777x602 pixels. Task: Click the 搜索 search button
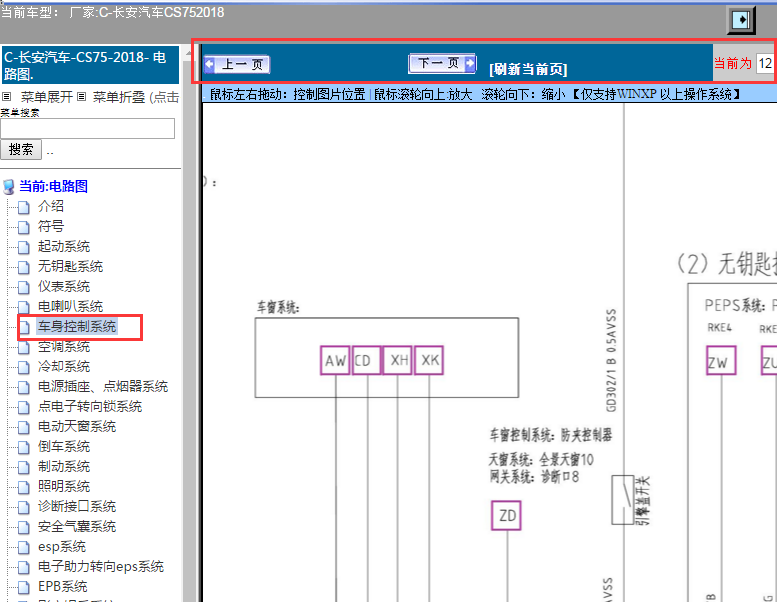tap(21, 149)
